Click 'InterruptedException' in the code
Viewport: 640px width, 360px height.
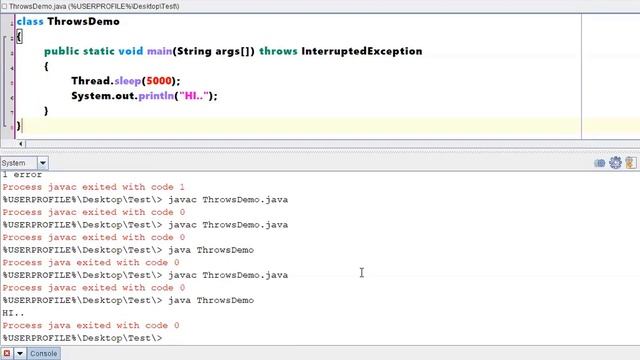click(362, 51)
